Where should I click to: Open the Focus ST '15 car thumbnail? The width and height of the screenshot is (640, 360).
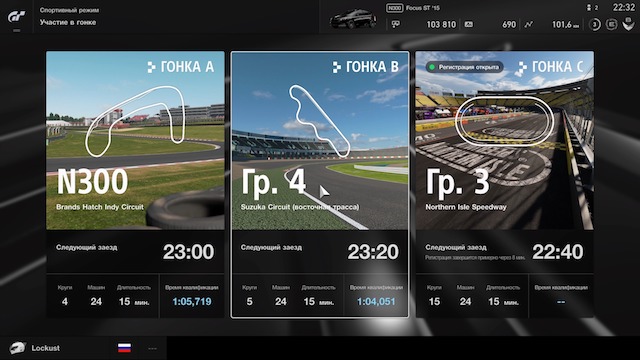tap(353, 19)
